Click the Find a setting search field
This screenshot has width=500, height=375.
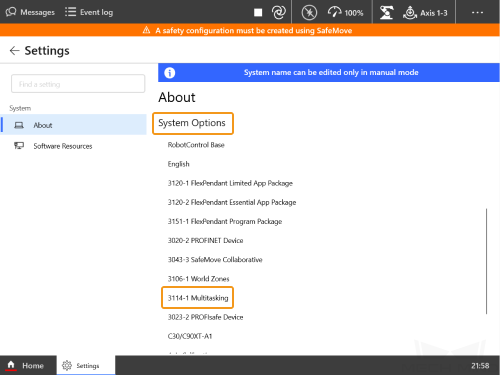pyautogui.click(x=78, y=84)
